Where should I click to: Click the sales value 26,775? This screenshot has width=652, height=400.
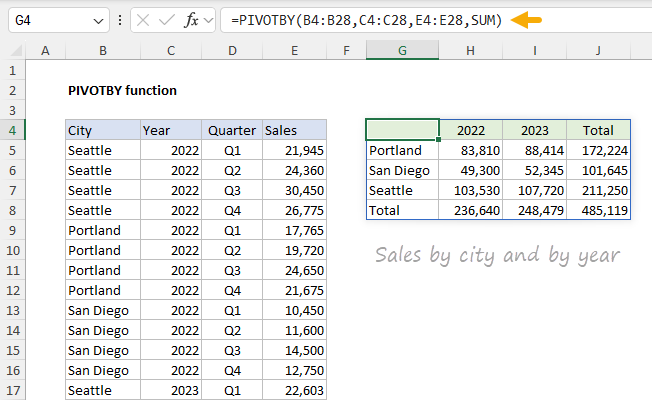click(x=294, y=210)
